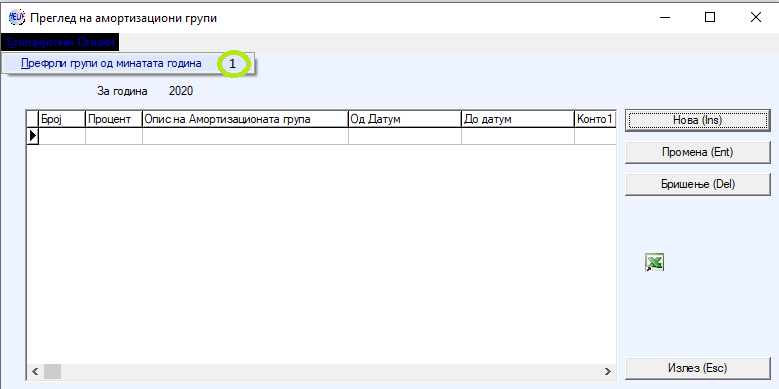Select the До датум column header
This screenshot has height=389, width=779.
pos(518,120)
